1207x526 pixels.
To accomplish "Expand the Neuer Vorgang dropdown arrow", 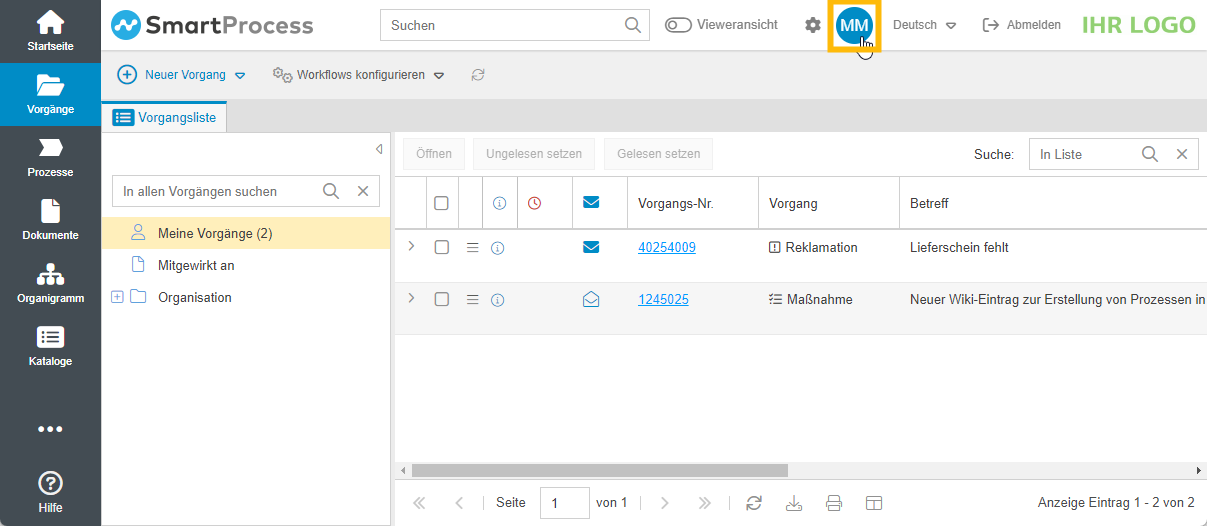I will coord(240,75).
